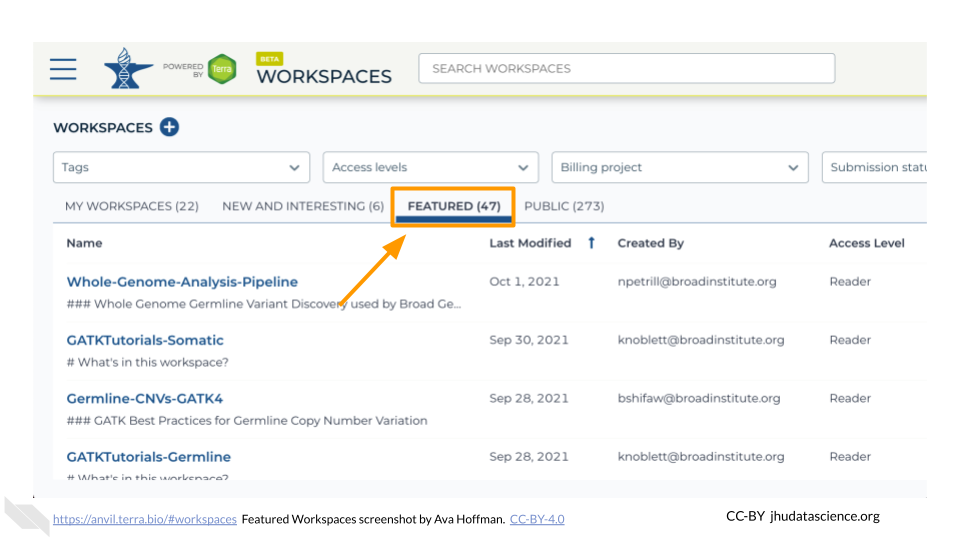Switch to the Public (273) tab
This screenshot has width=960, height=540.
564,206
